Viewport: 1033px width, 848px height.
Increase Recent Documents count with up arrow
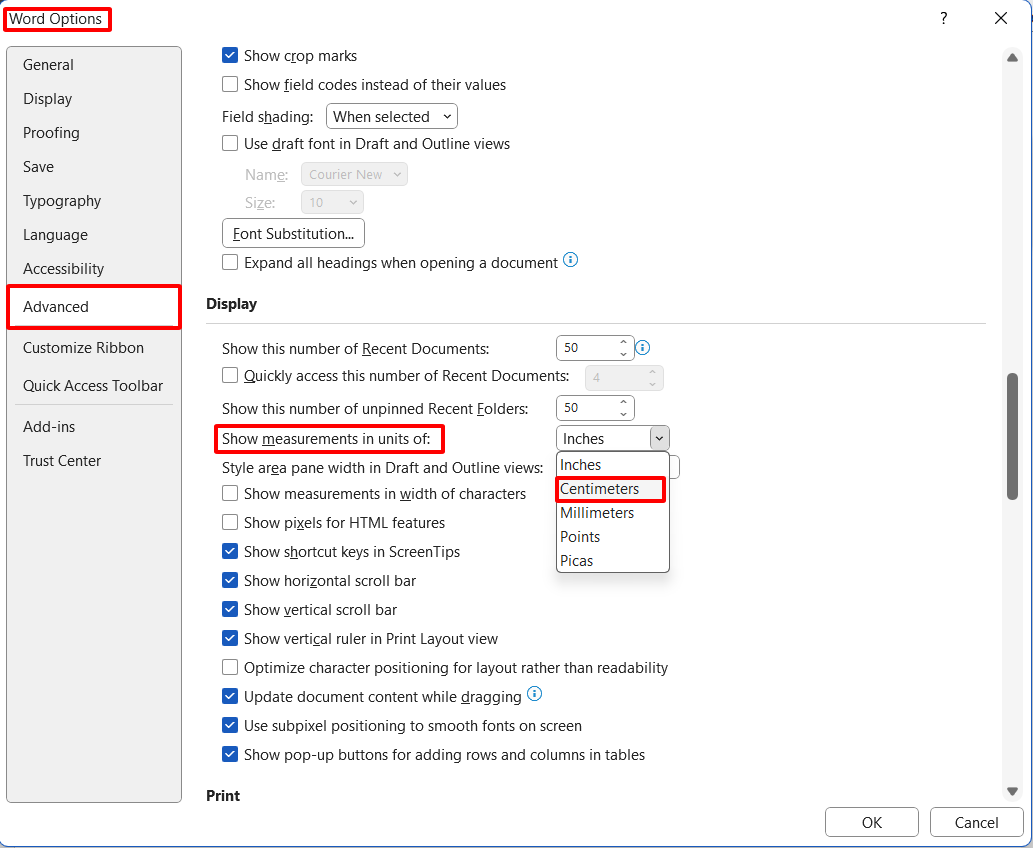coord(623,342)
